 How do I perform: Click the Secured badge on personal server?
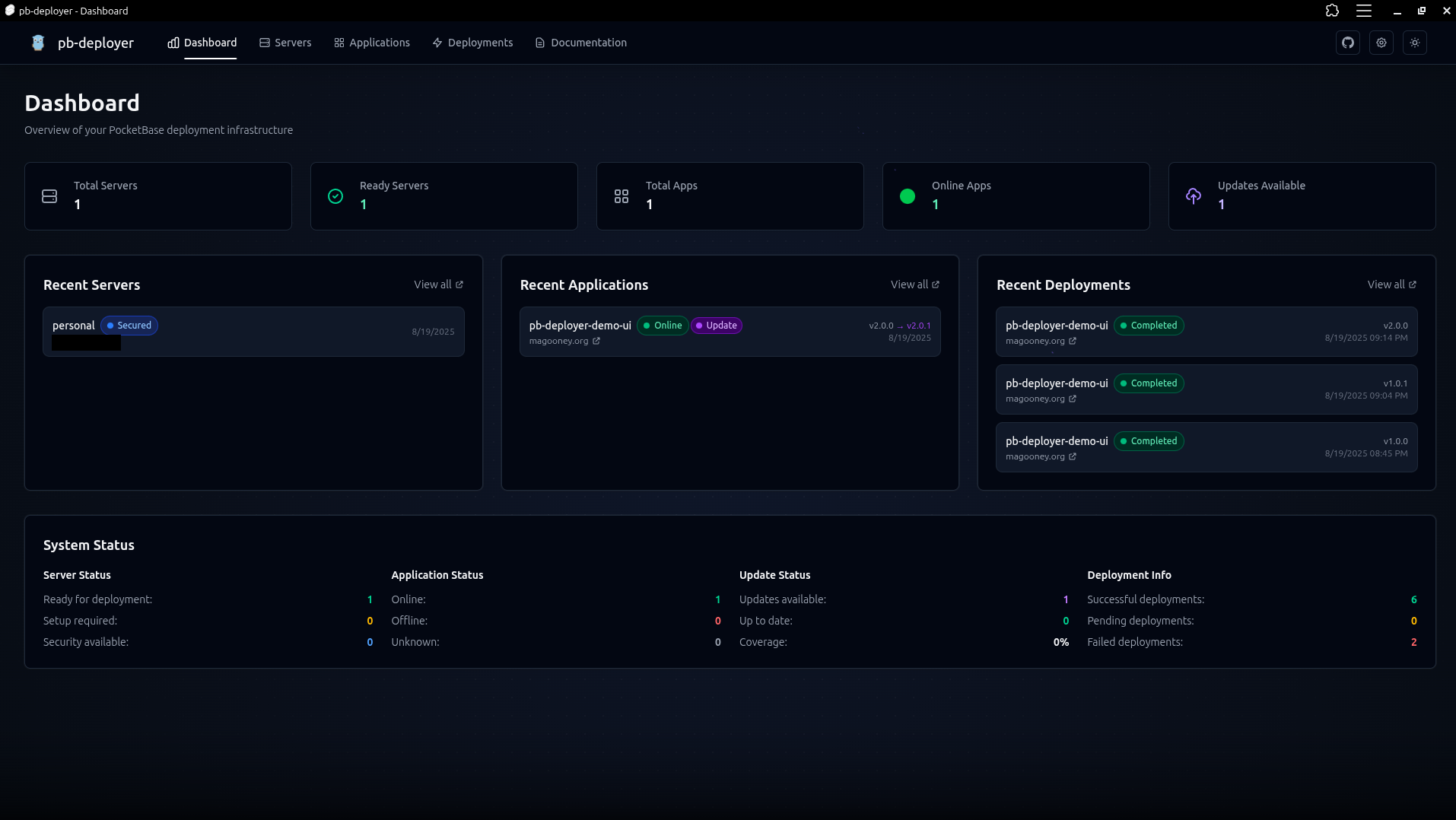coord(129,326)
